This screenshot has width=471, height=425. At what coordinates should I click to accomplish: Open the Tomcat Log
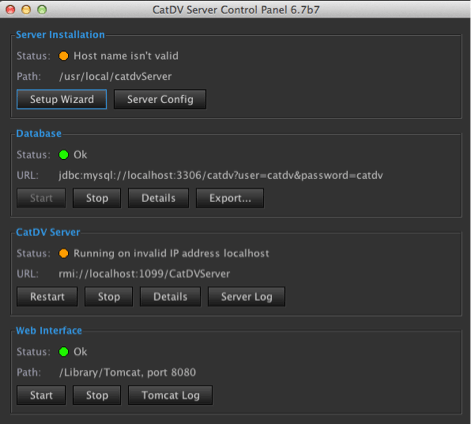pyautogui.click(x=170, y=395)
